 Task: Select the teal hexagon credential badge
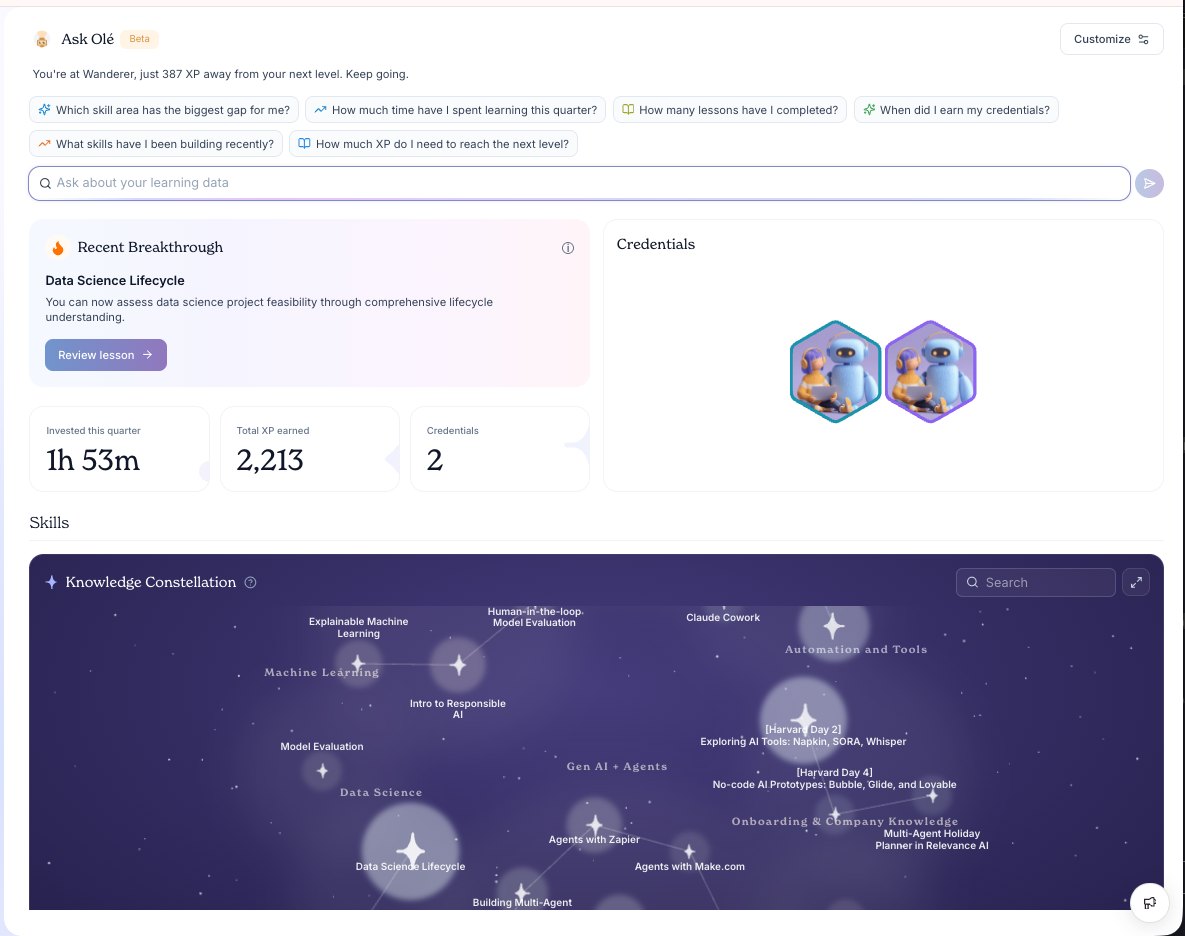click(835, 372)
